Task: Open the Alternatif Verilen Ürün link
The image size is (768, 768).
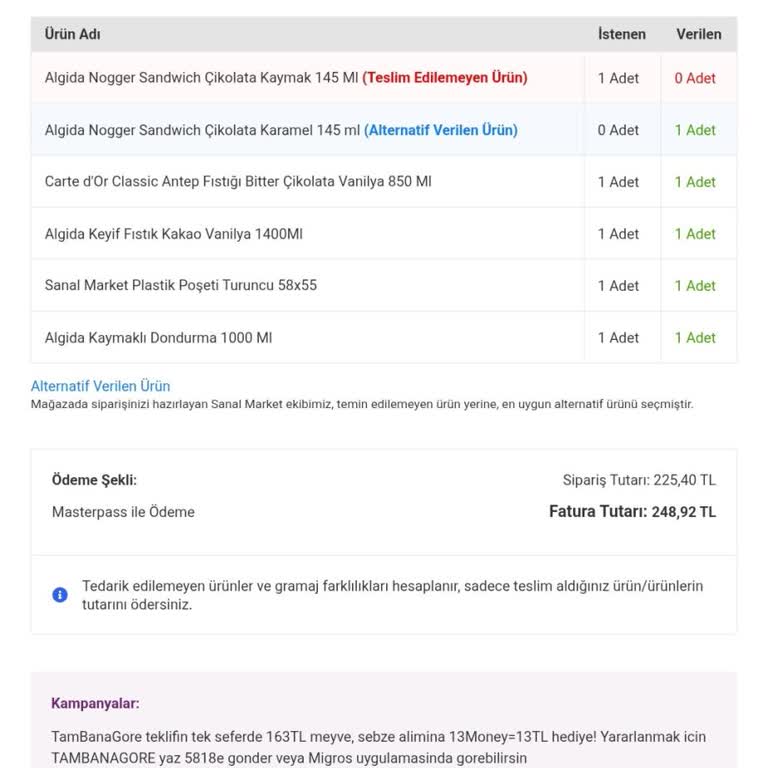Action: pyautogui.click(x=100, y=386)
